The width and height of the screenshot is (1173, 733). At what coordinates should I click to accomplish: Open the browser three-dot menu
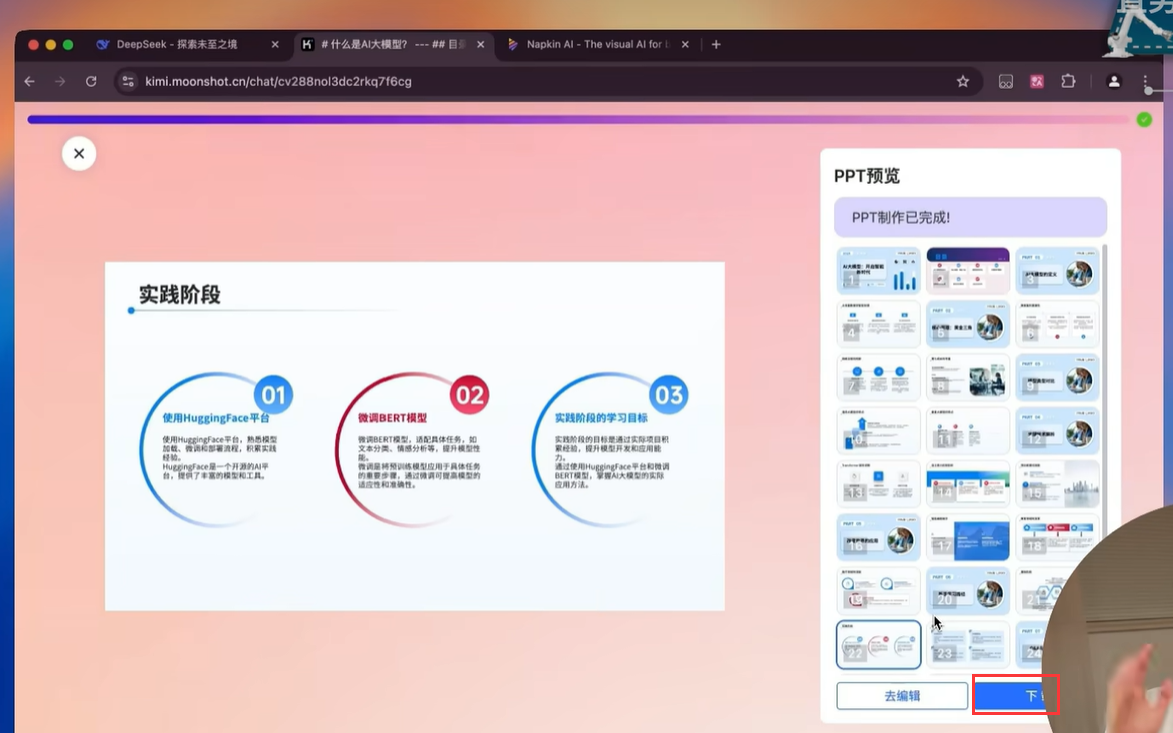[x=1145, y=82]
